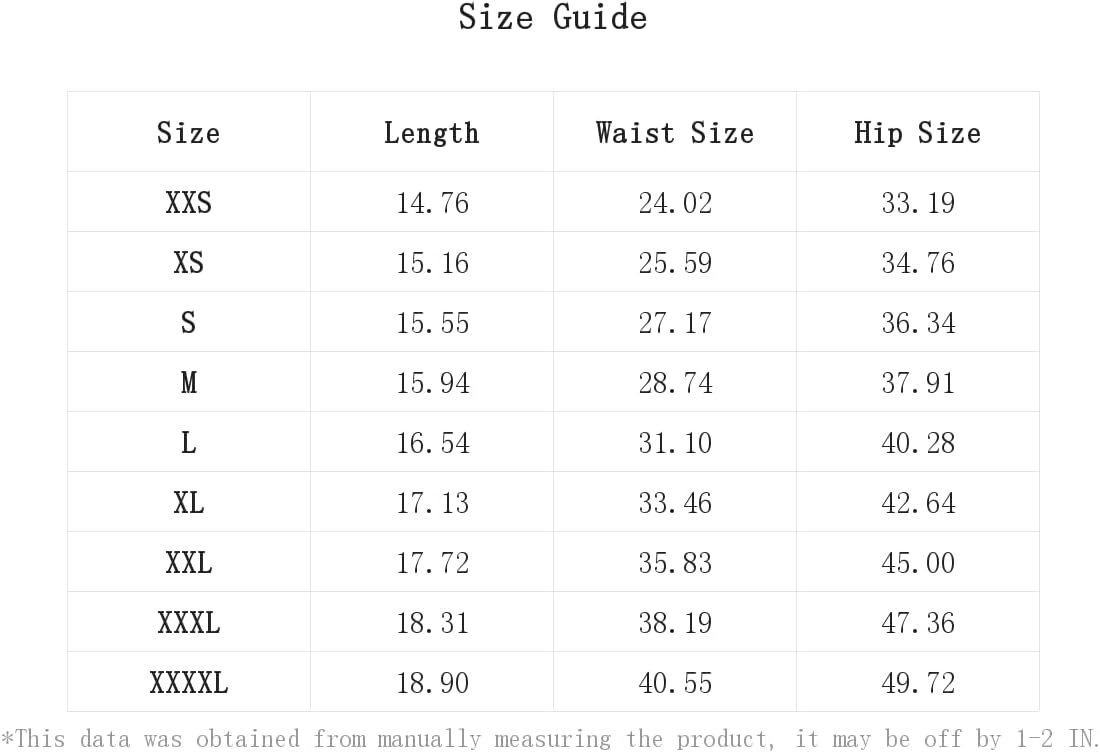Viewport: 1100px width, 753px height.
Task: Click the M size row label
Action: pyautogui.click(x=189, y=382)
